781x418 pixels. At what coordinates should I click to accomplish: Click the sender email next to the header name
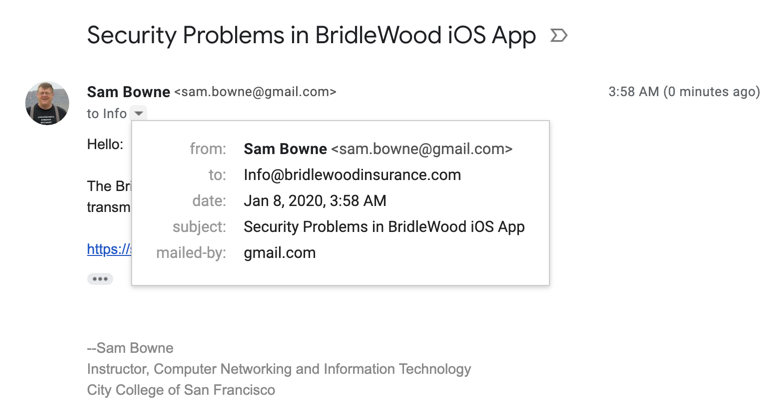[255, 92]
